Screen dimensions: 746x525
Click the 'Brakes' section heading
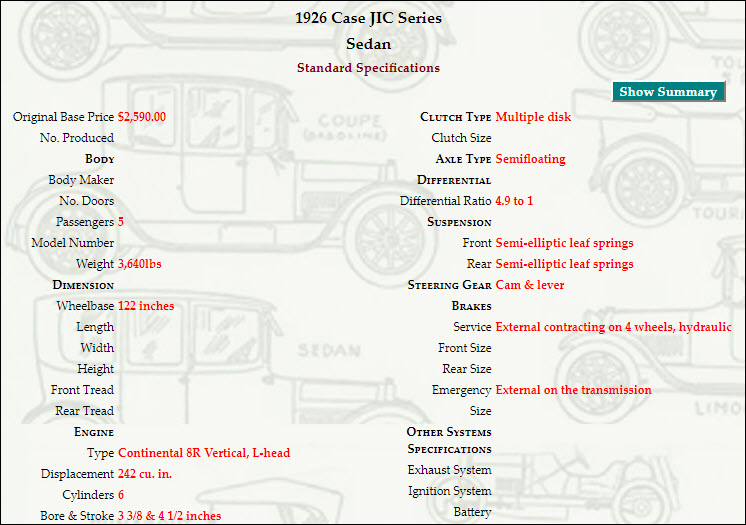point(471,306)
